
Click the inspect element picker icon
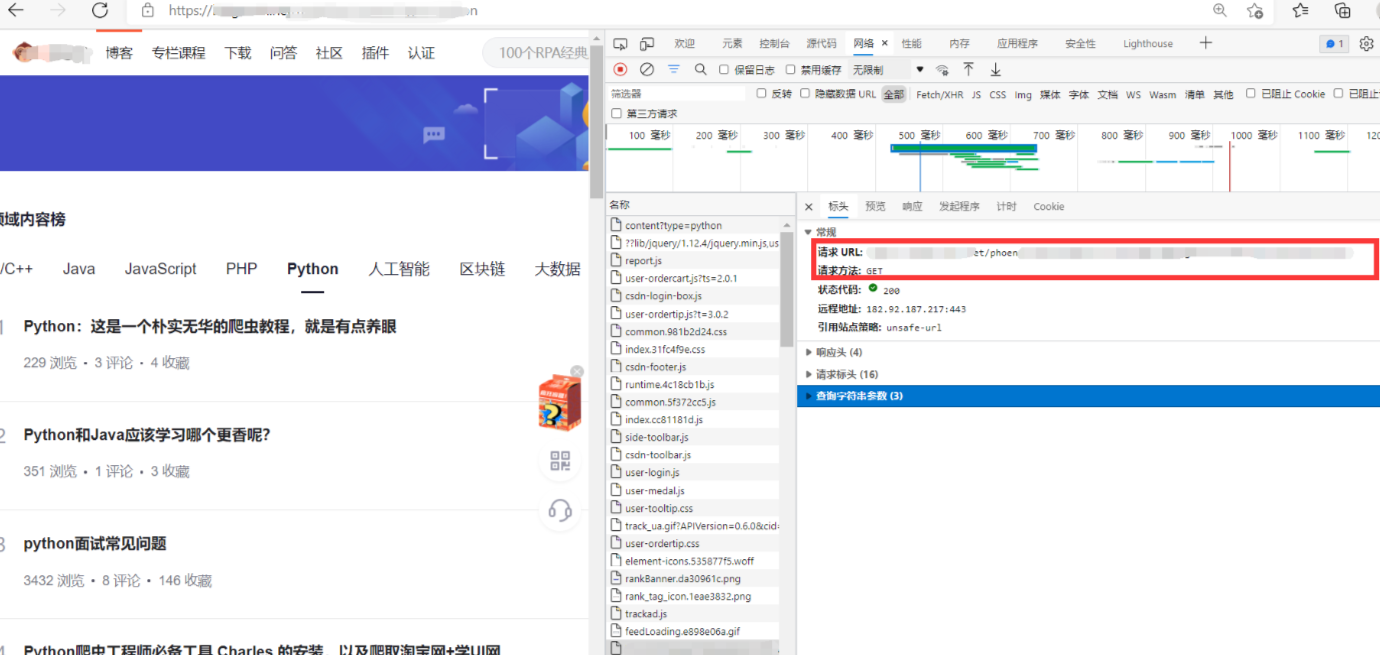(620, 44)
